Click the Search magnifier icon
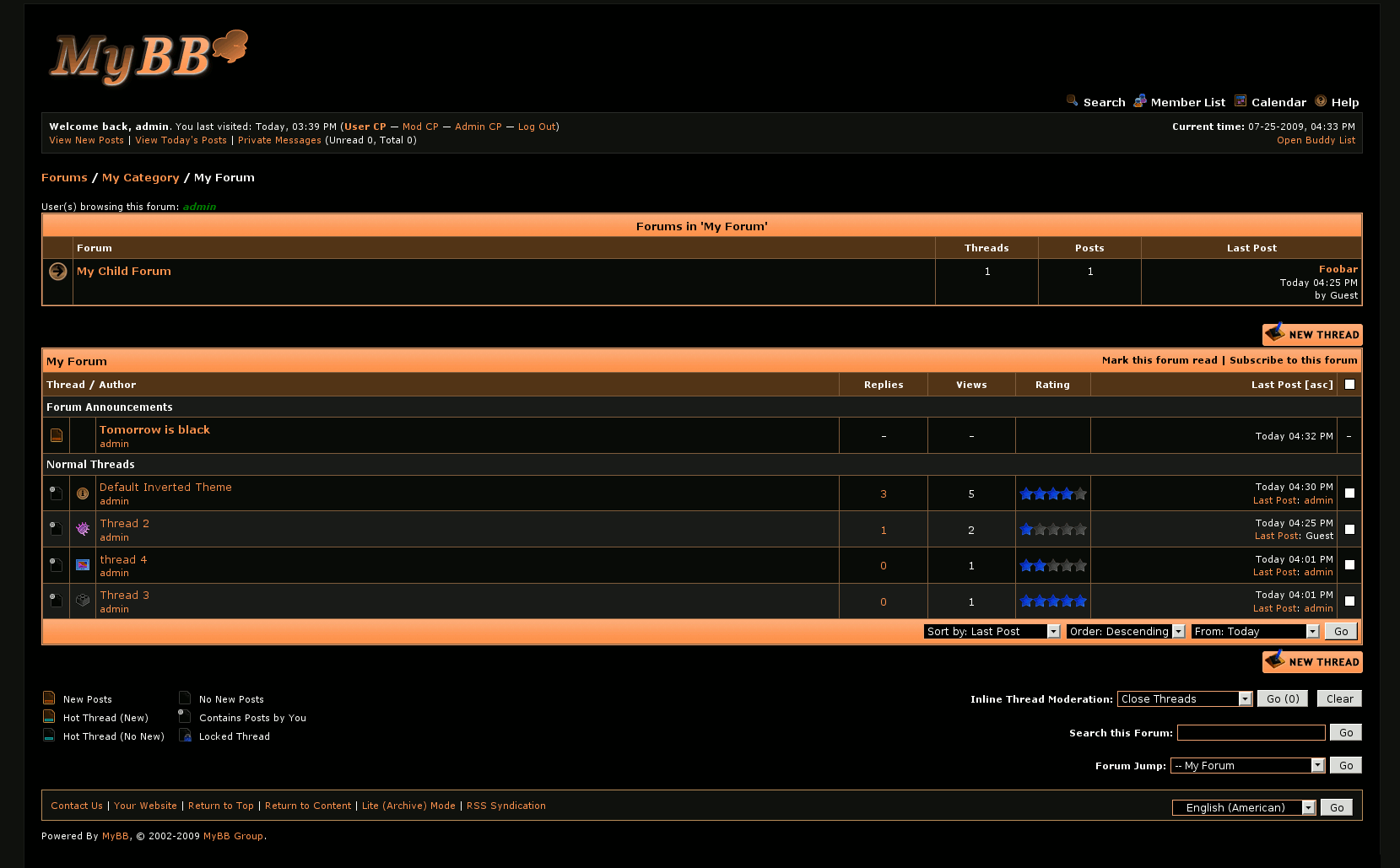The image size is (1400, 868). click(1072, 101)
